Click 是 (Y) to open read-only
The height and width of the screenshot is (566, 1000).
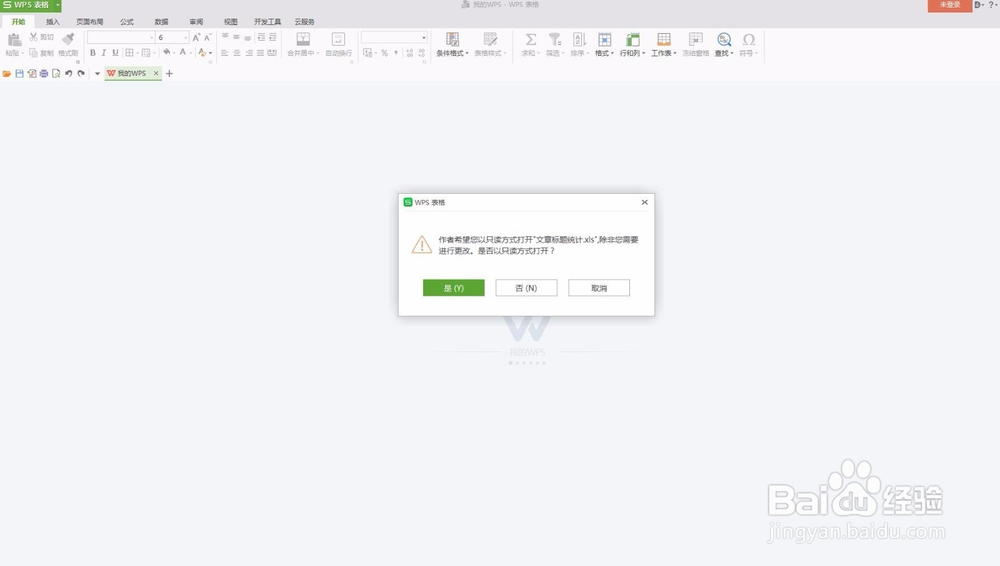coord(453,288)
